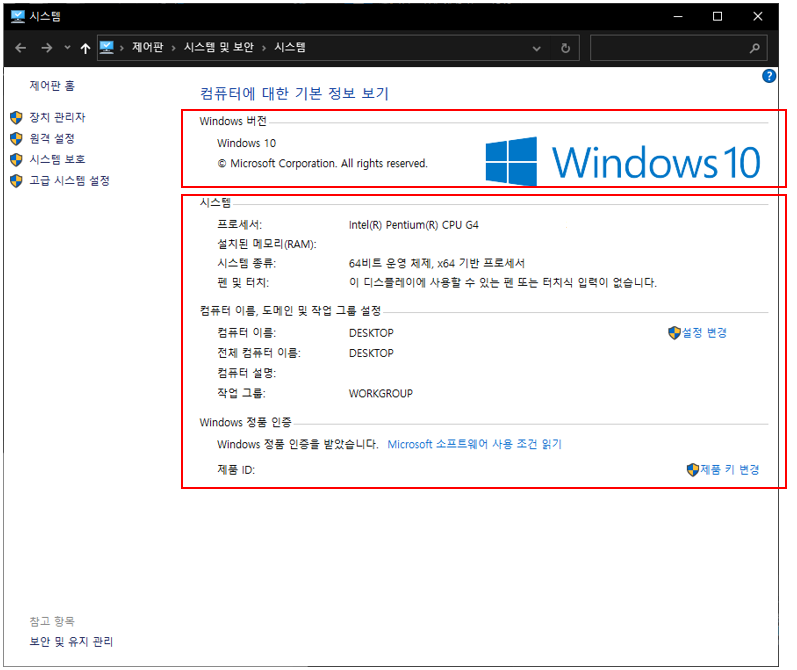Go up one level with up arrow
Screen dimensions: 797x670
85,48
